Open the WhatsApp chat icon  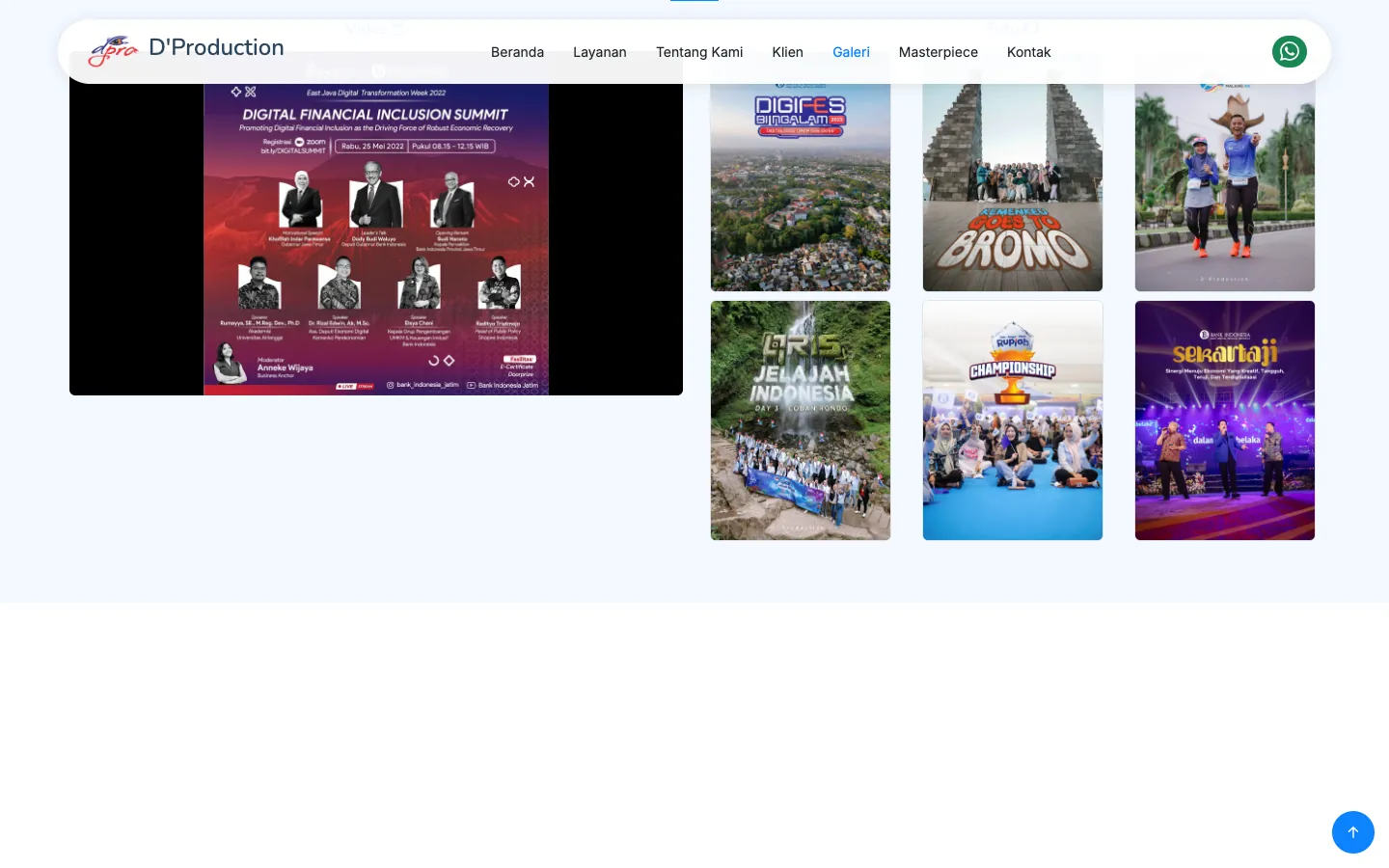(1290, 51)
